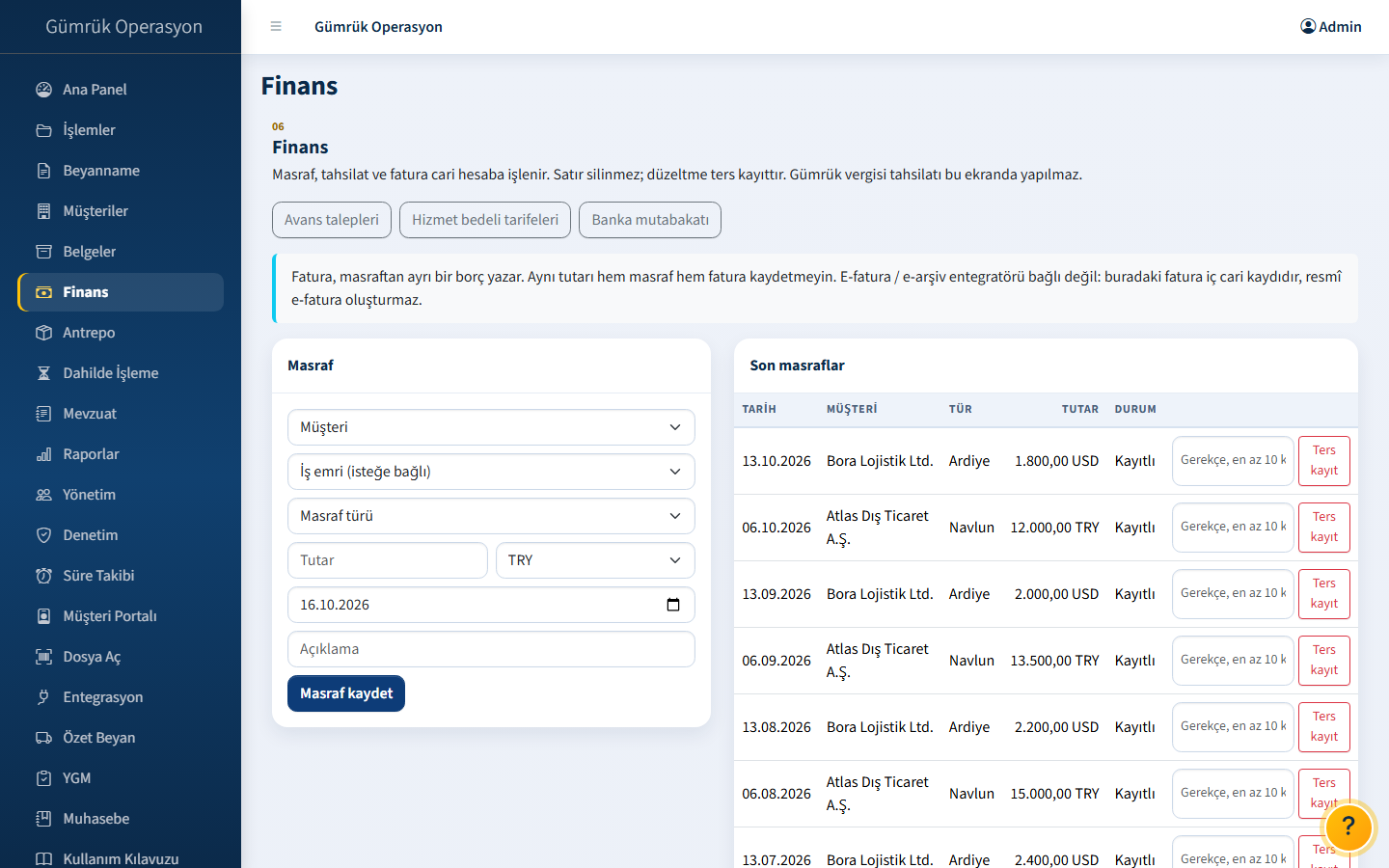Focus the Açıklama description field
The image size is (1389, 868).
491,649
